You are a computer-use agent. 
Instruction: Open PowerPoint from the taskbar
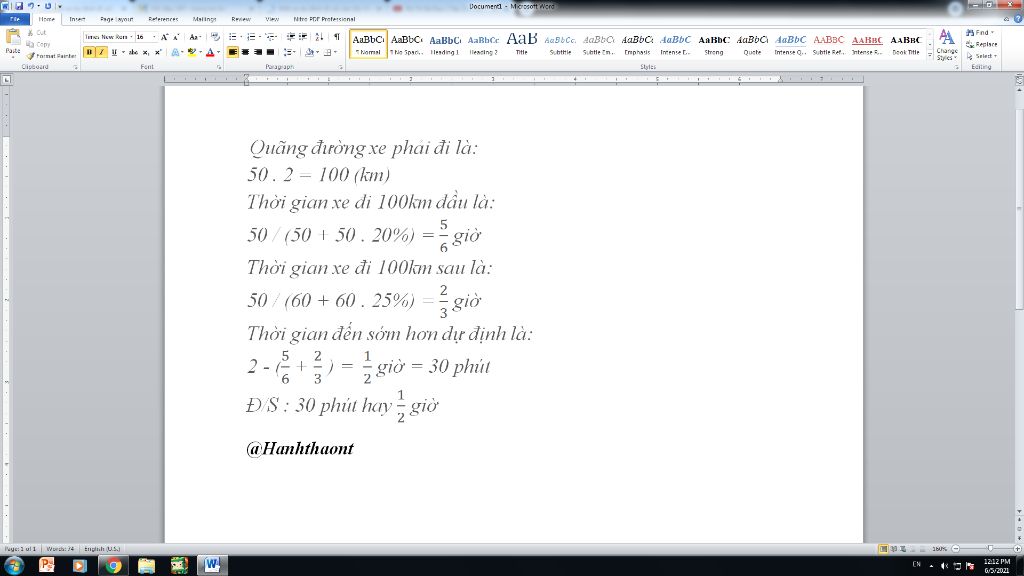(46, 566)
